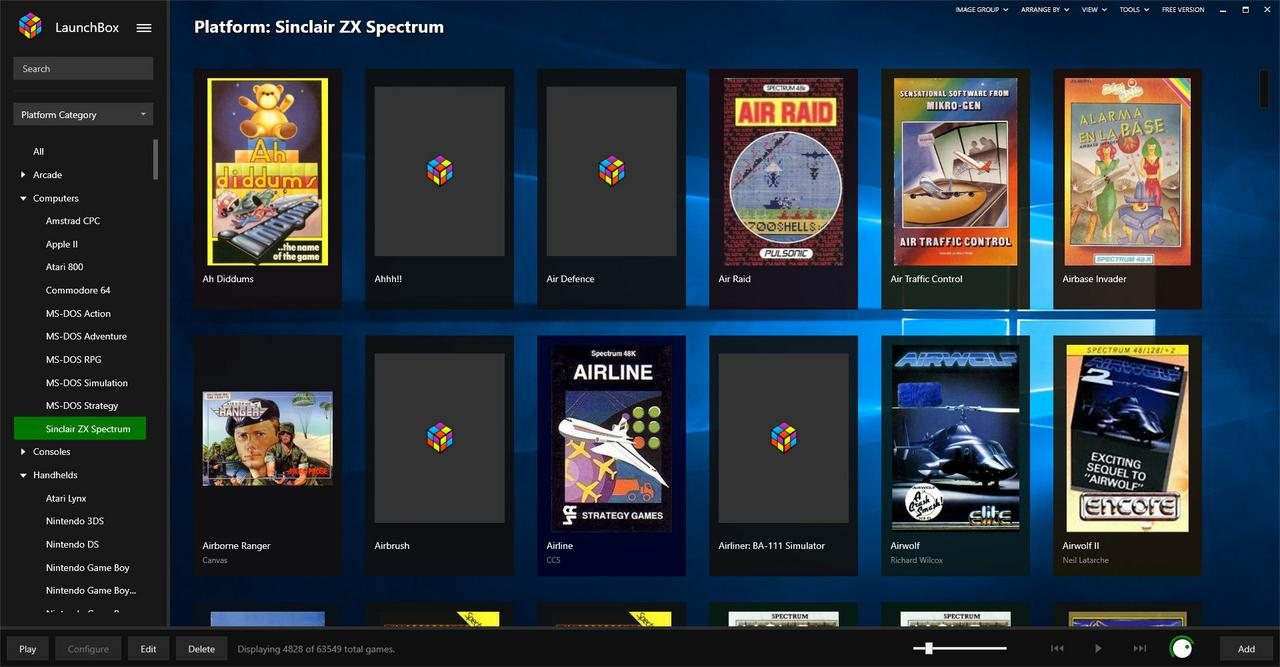Select MS-DOS Action platform

point(78,313)
